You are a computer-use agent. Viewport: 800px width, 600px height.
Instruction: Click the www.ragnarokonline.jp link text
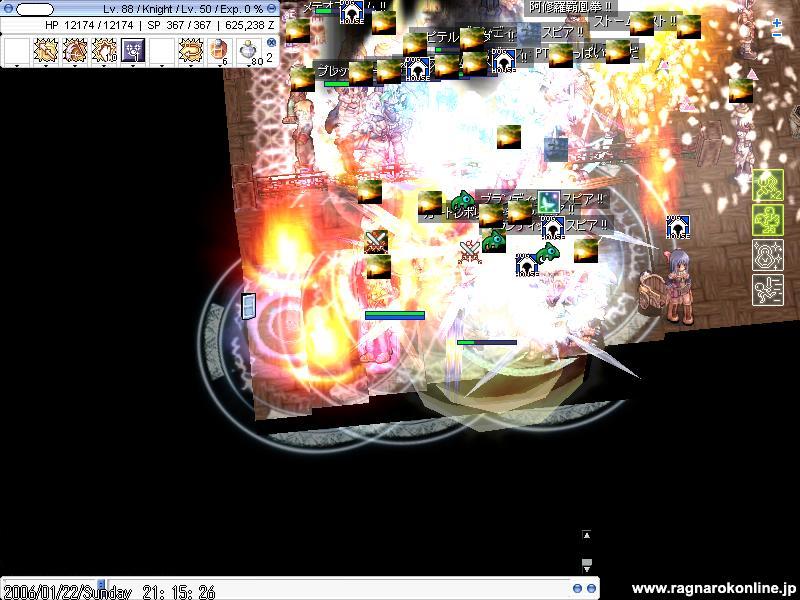click(714, 588)
